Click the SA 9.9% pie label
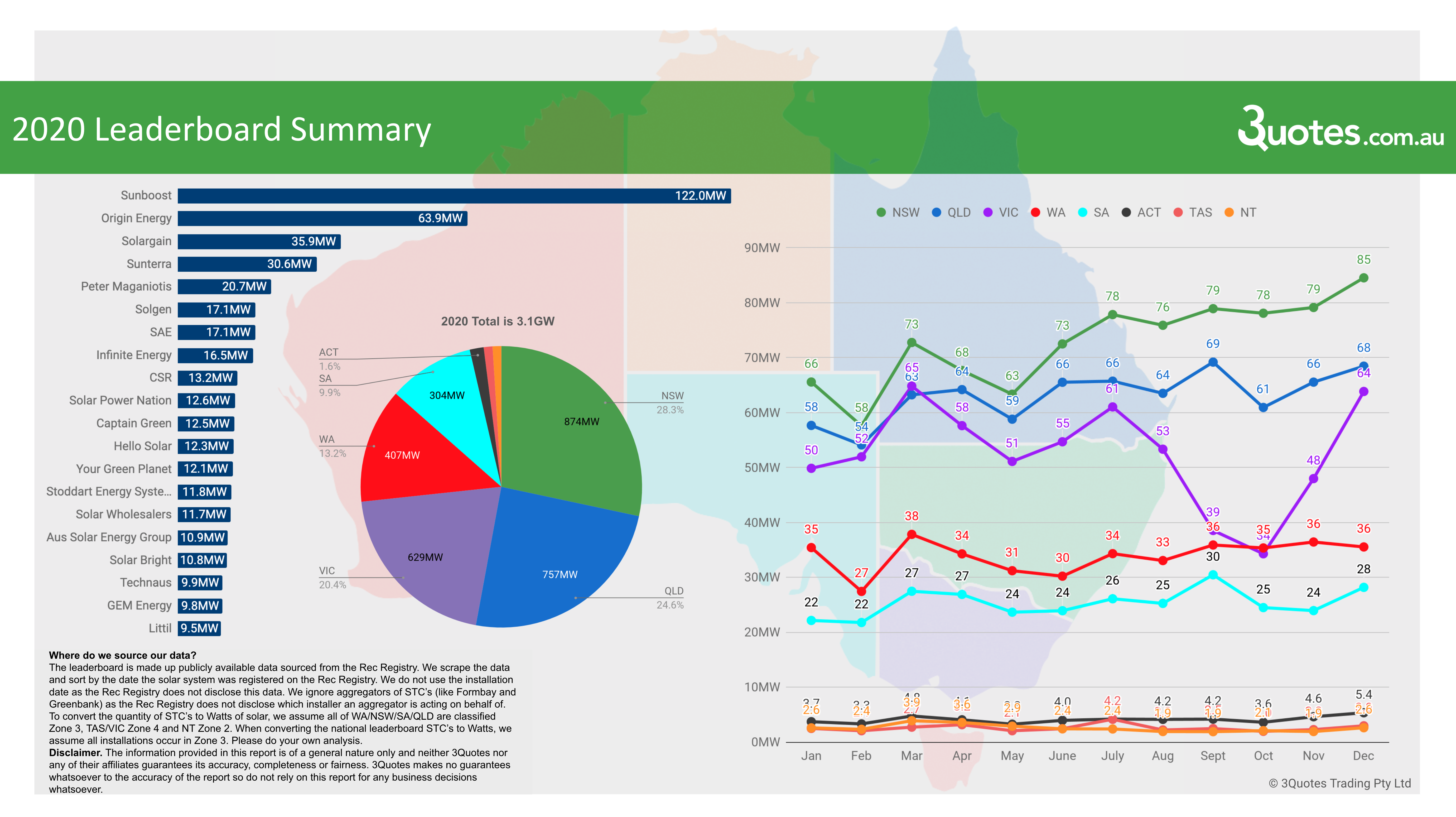This screenshot has width=1456, height=817. (x=330, y=386)
